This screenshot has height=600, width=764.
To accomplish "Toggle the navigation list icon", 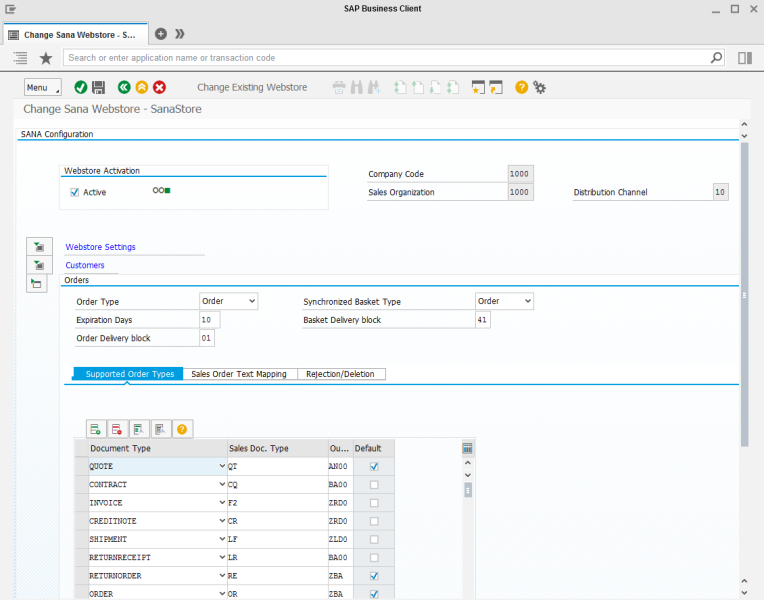I will pyautogui.click(x=20, y=58).
